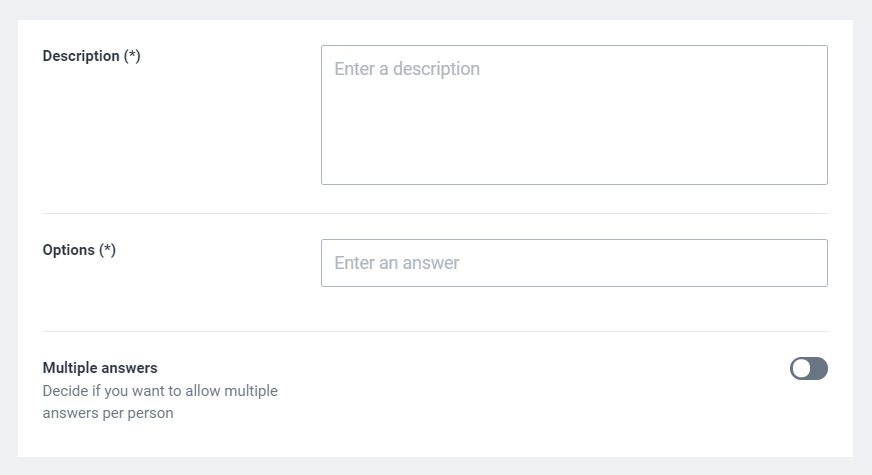
Task: Focus the Options answer input field
Action: click(x=574, y=263)
